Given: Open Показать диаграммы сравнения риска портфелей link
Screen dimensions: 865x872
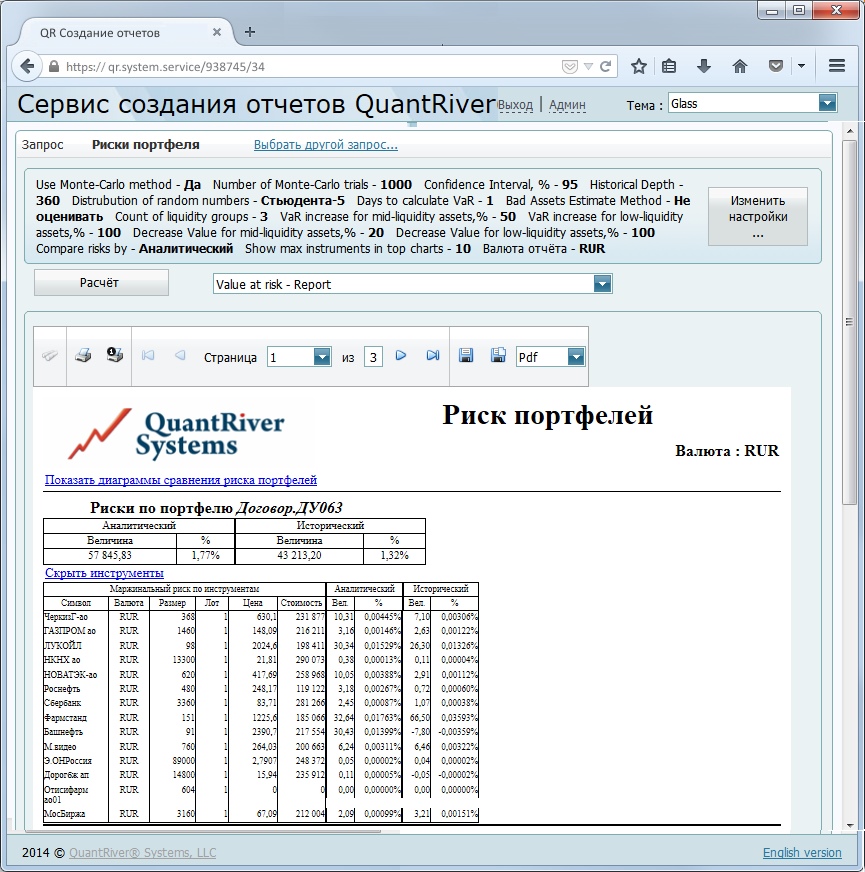Looking at the screenshot, I should 181,479.
